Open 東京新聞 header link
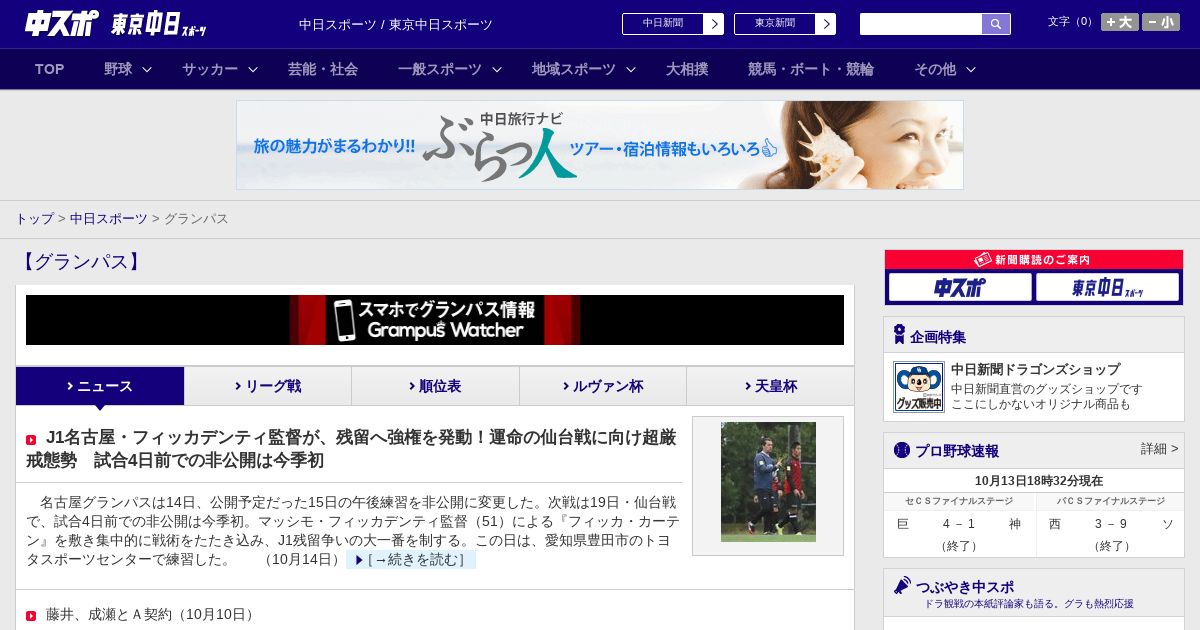This screenshot has height=630, width=1200. pos(775,24)
